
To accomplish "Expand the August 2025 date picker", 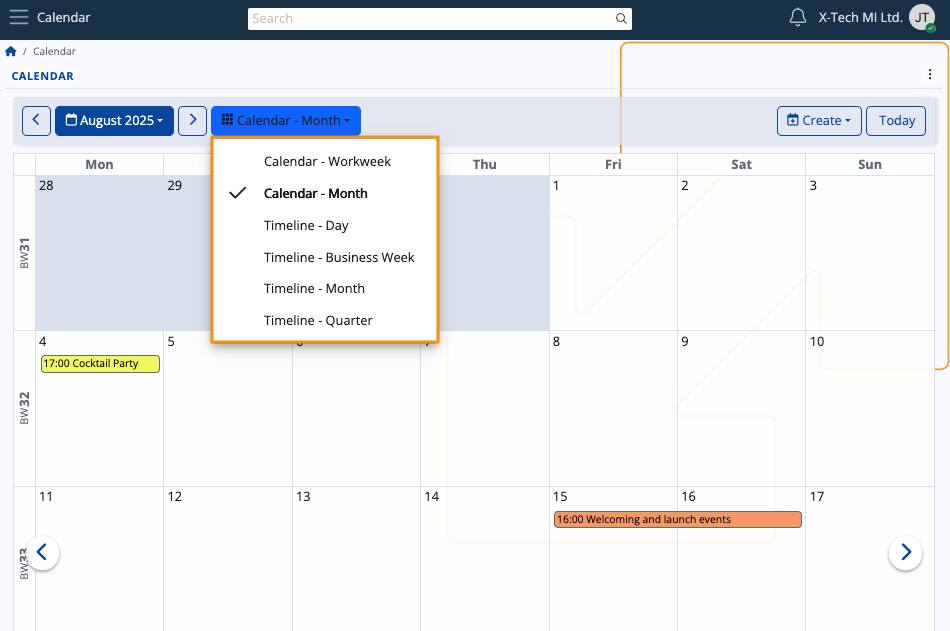I will [x=115, y=121].
